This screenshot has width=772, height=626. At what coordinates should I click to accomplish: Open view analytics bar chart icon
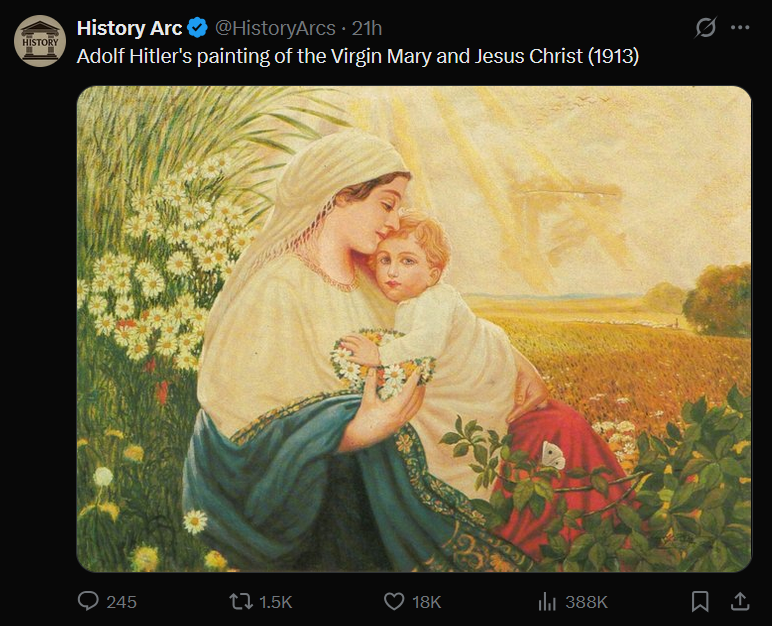coord(547,601)
